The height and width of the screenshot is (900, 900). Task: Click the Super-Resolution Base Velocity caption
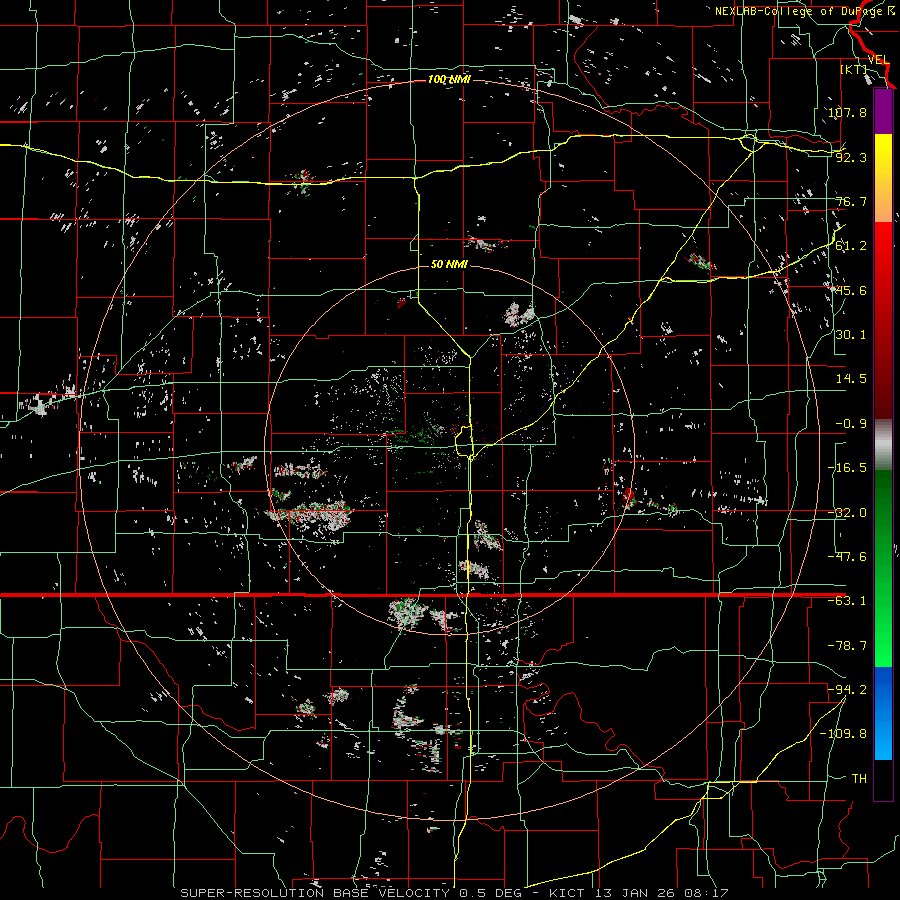point(454,893)
